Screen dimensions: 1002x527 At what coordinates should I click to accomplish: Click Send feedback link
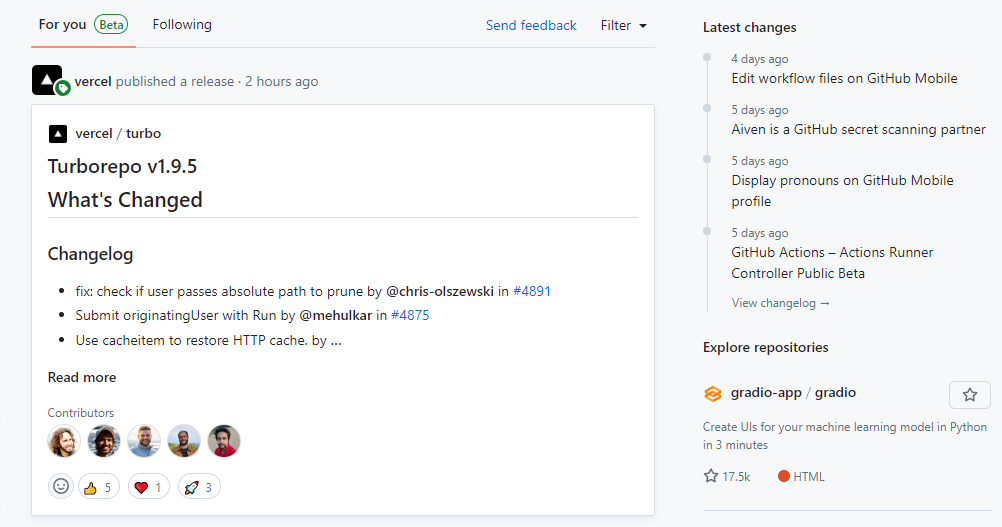tap(531, 26)
